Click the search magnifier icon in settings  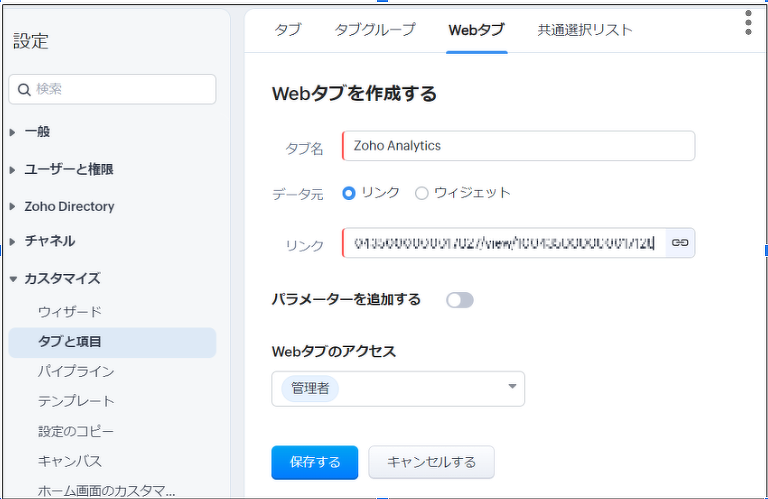pos(24,89)
